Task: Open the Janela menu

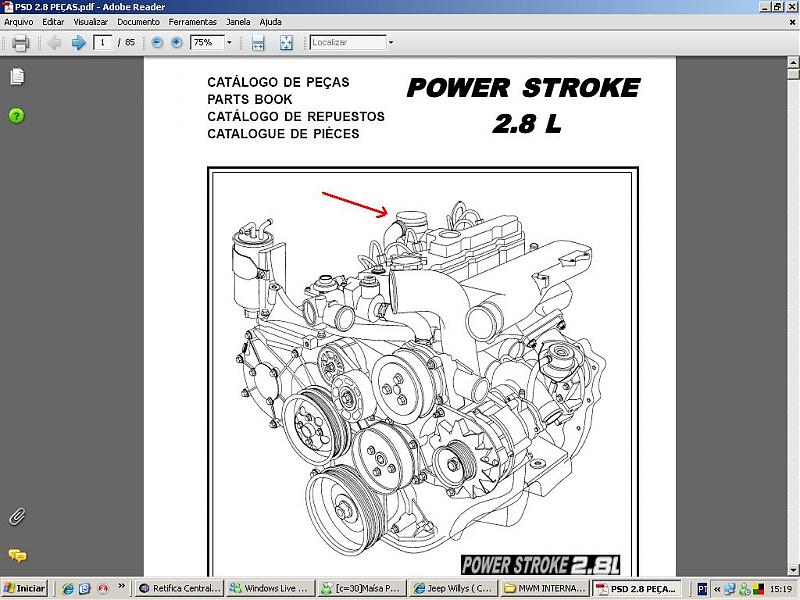Action: coord(238,22)
